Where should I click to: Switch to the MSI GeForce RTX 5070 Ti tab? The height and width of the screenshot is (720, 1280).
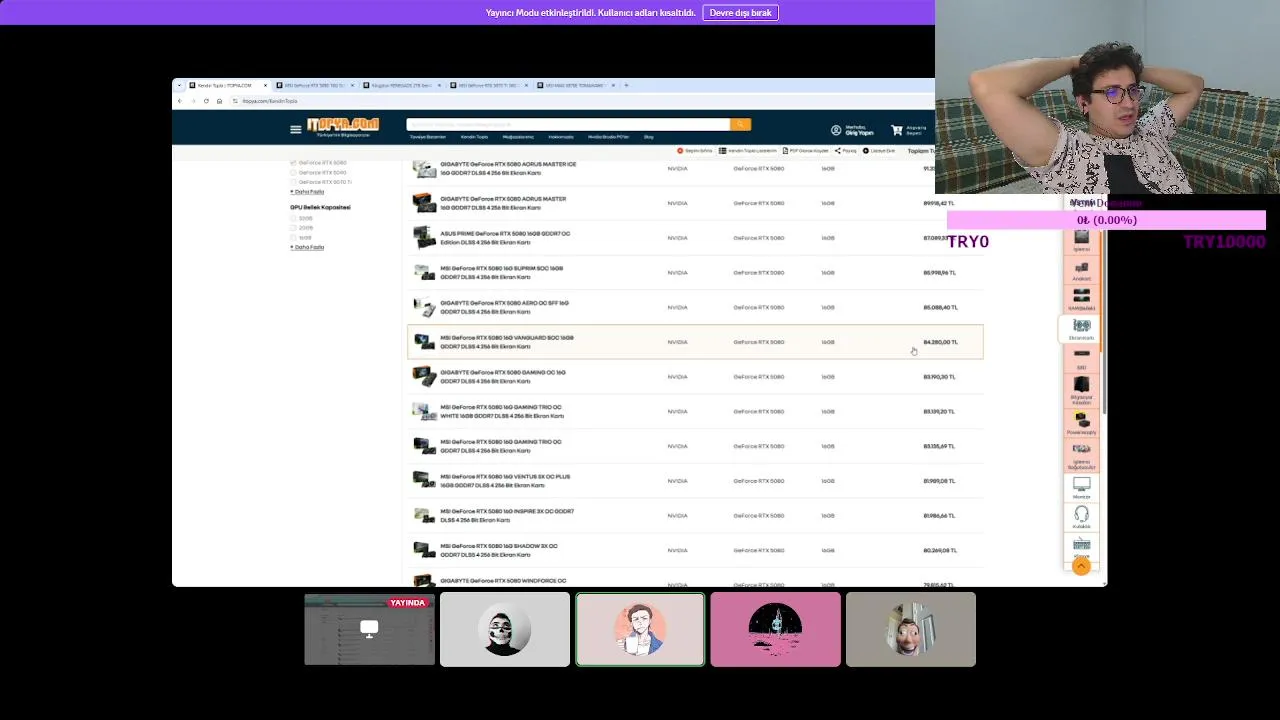click(x=488, y=85)
